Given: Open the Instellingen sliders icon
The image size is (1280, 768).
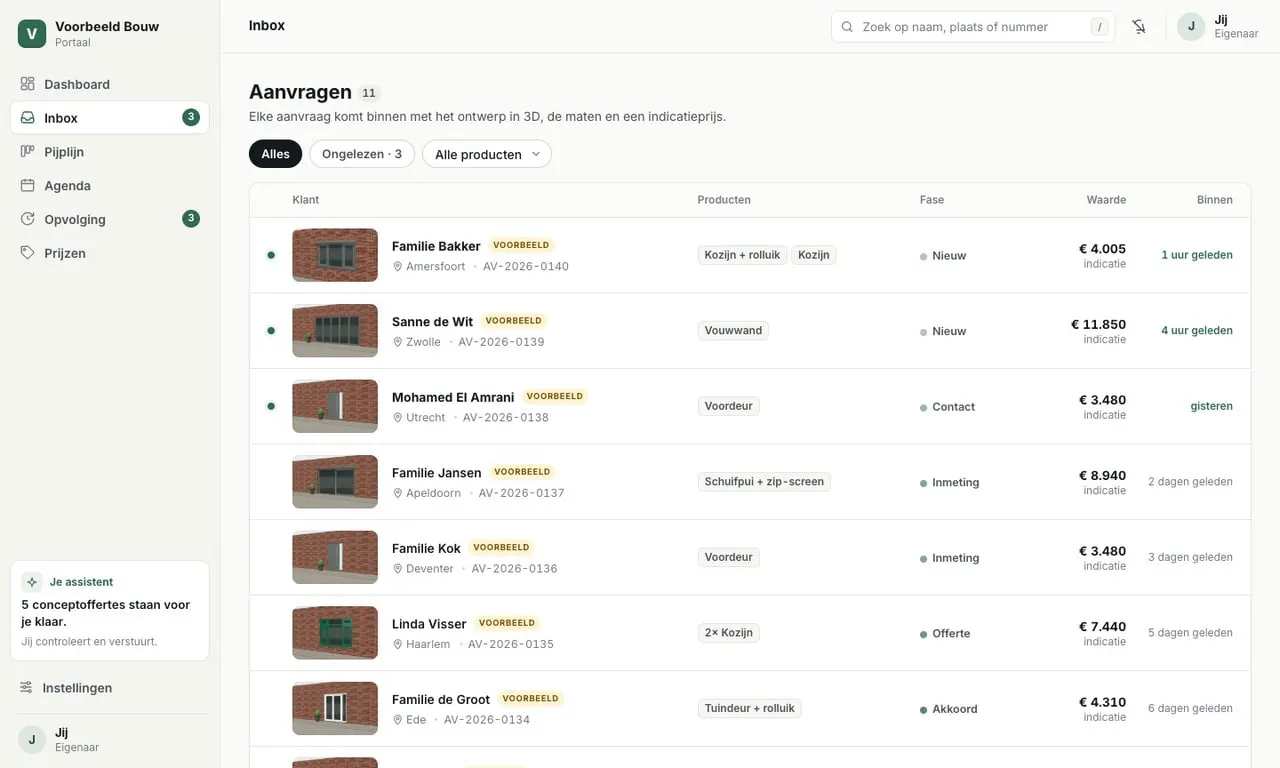Looking at the screenshot, I should (x=26, y=688).
